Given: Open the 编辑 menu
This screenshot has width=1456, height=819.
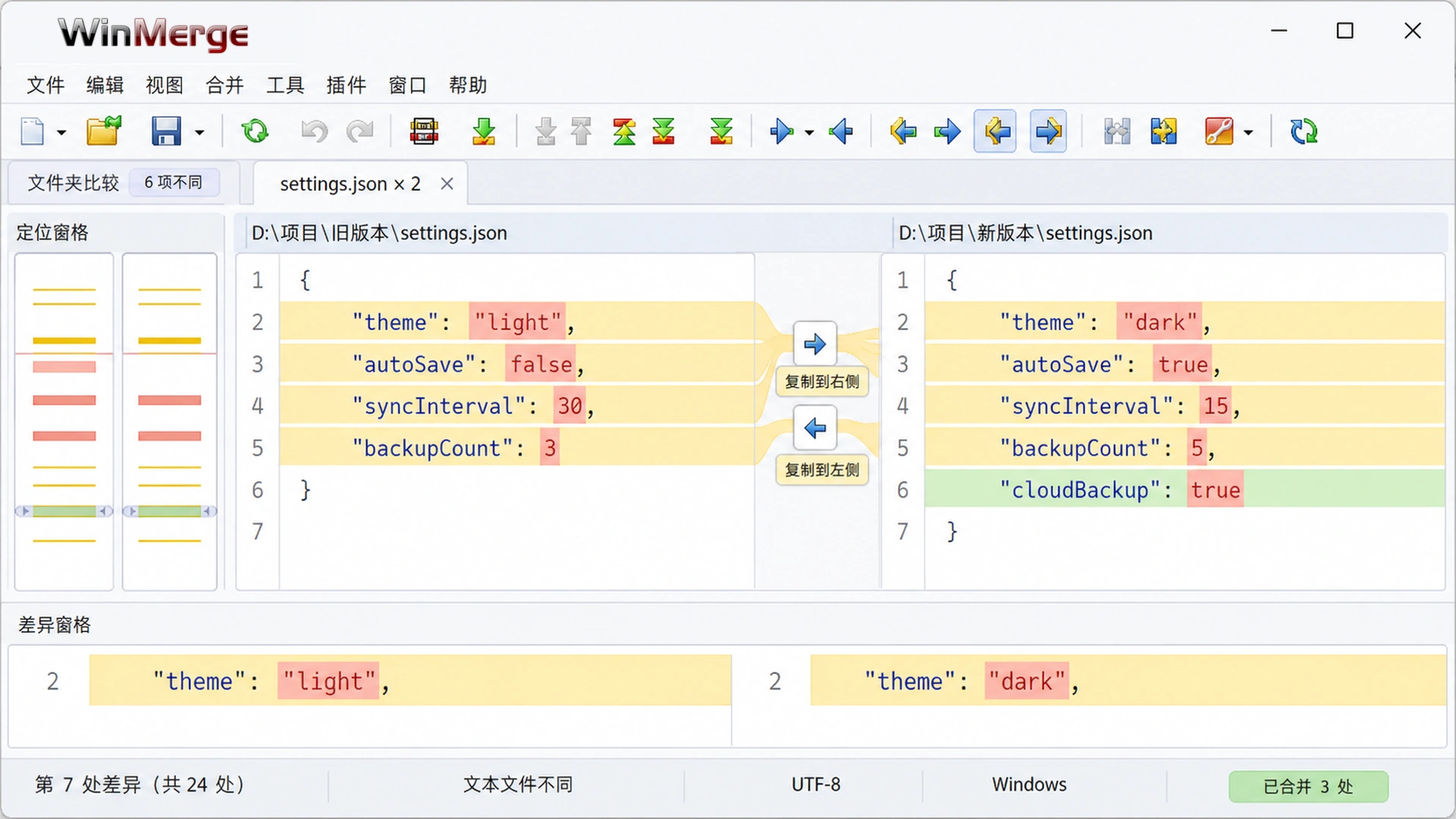Looking at the screenshot, I should tap(105, 85).
